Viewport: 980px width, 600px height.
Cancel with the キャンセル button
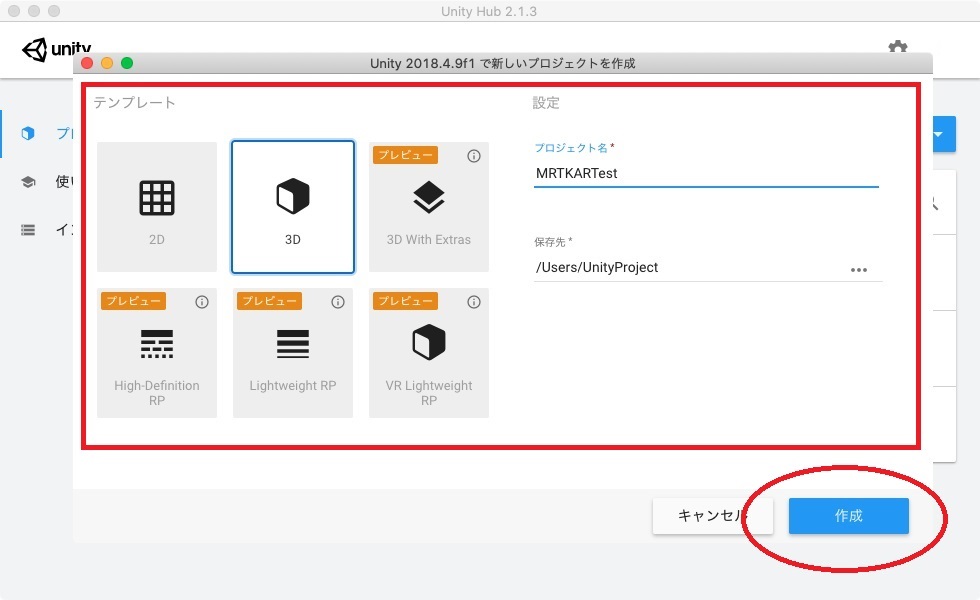tap(712, 516)
